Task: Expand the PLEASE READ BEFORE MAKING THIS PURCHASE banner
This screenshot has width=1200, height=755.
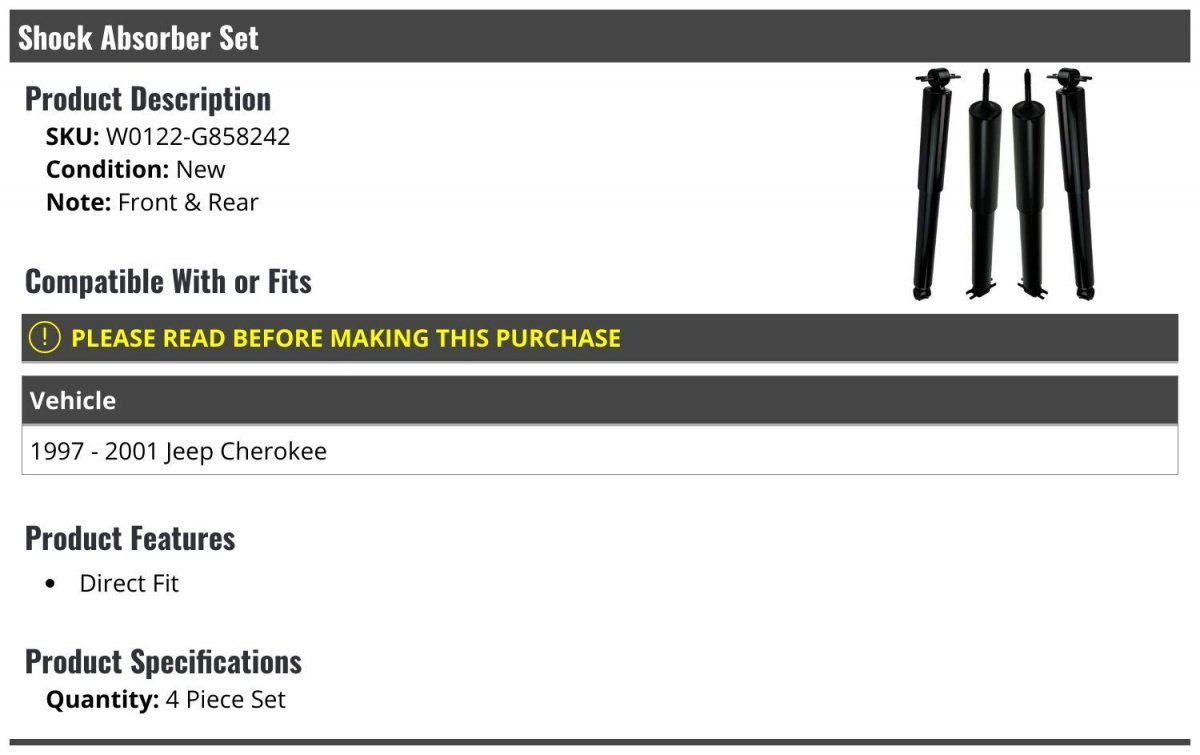Action: tap(345, 338)
